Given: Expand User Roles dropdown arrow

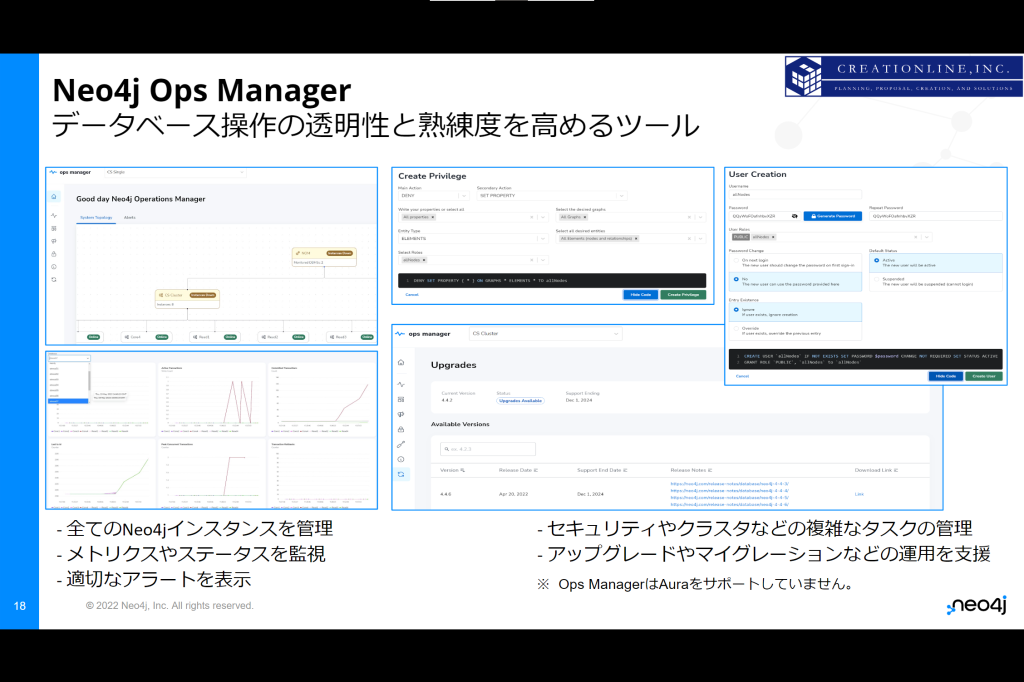Looking at the screenshot, I should coord(927,237).
